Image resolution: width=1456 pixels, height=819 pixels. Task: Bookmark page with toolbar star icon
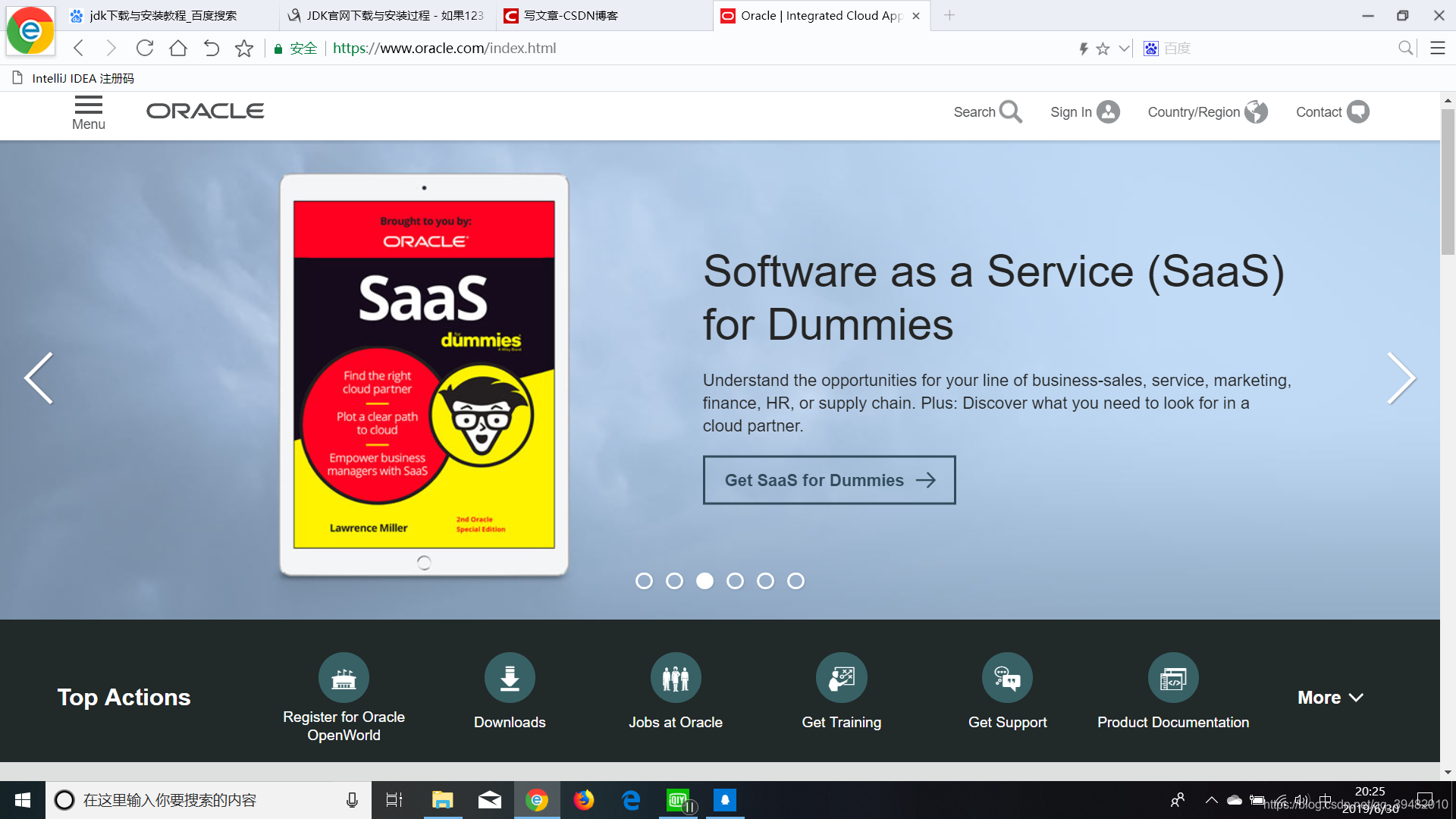244,49
